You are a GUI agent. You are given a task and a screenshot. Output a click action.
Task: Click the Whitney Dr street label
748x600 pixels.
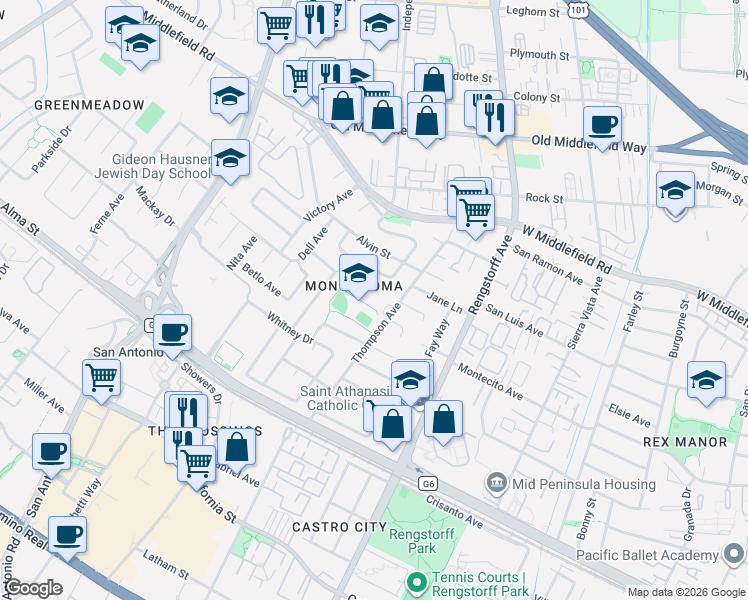pos(290,328)
